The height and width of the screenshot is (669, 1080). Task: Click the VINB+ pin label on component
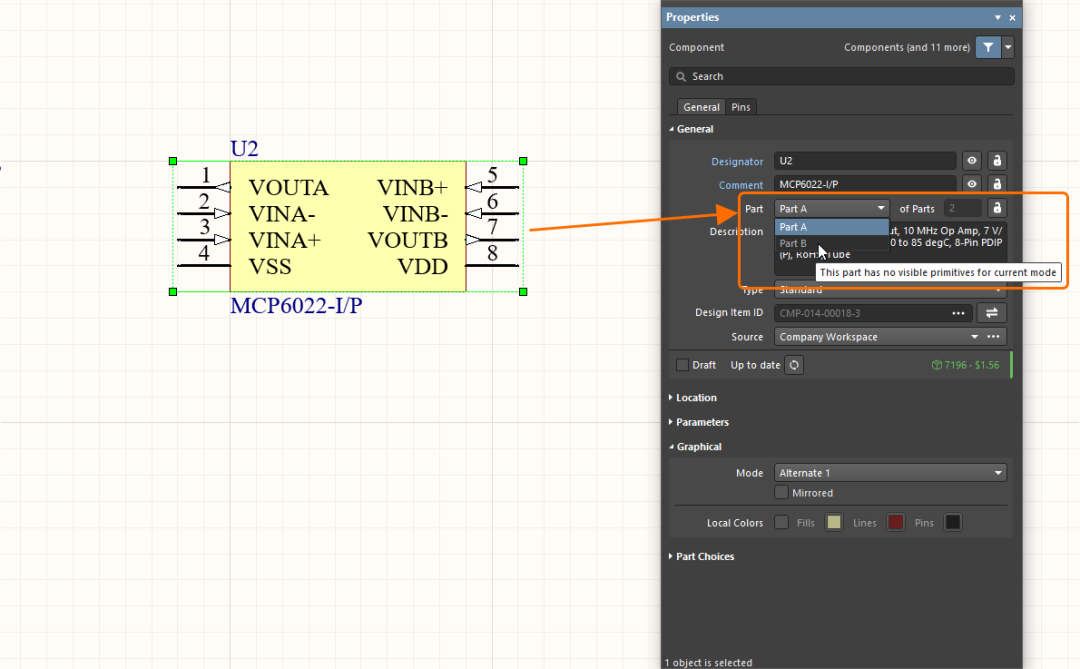(412, 187)
